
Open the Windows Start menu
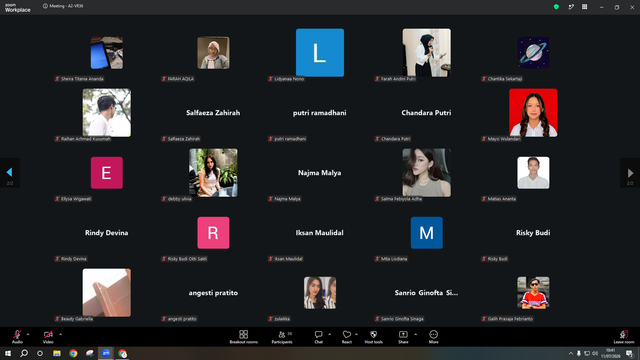pos(8,353)
